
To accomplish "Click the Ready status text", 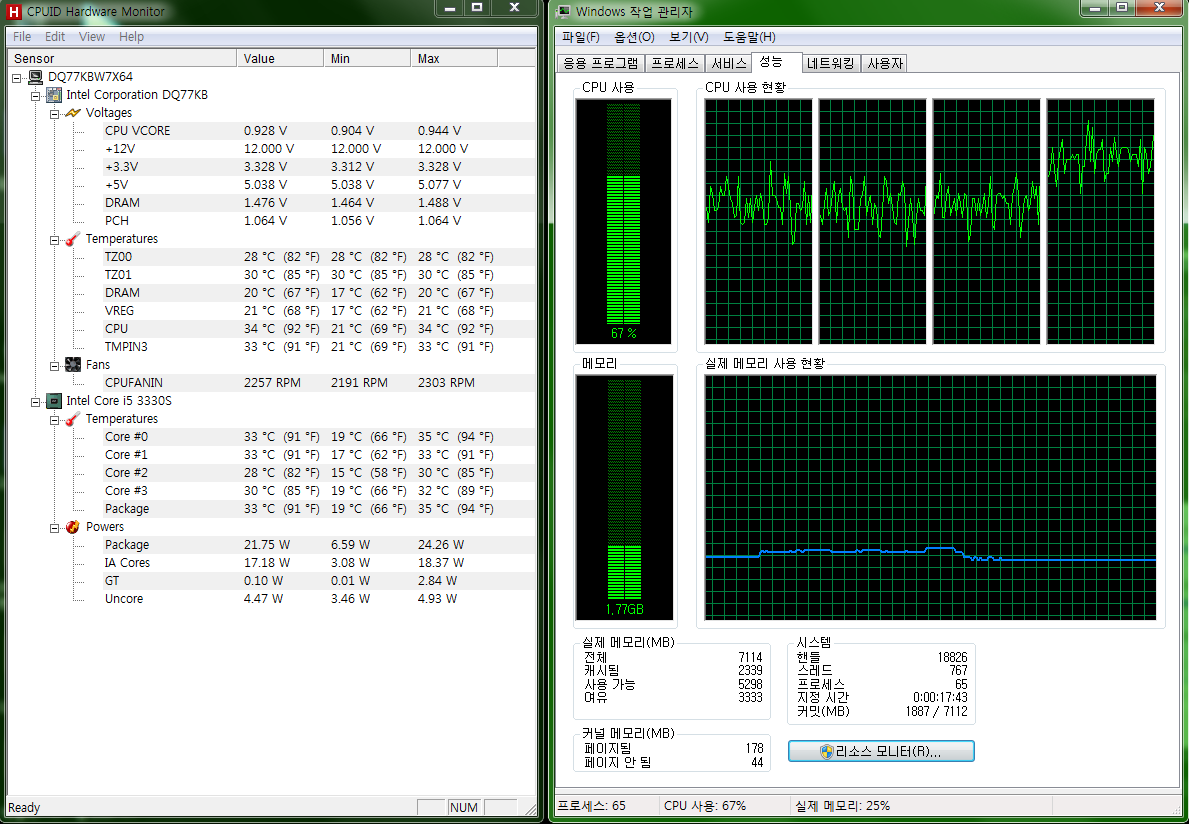I will pyautogui.click(x=24, y=807).
